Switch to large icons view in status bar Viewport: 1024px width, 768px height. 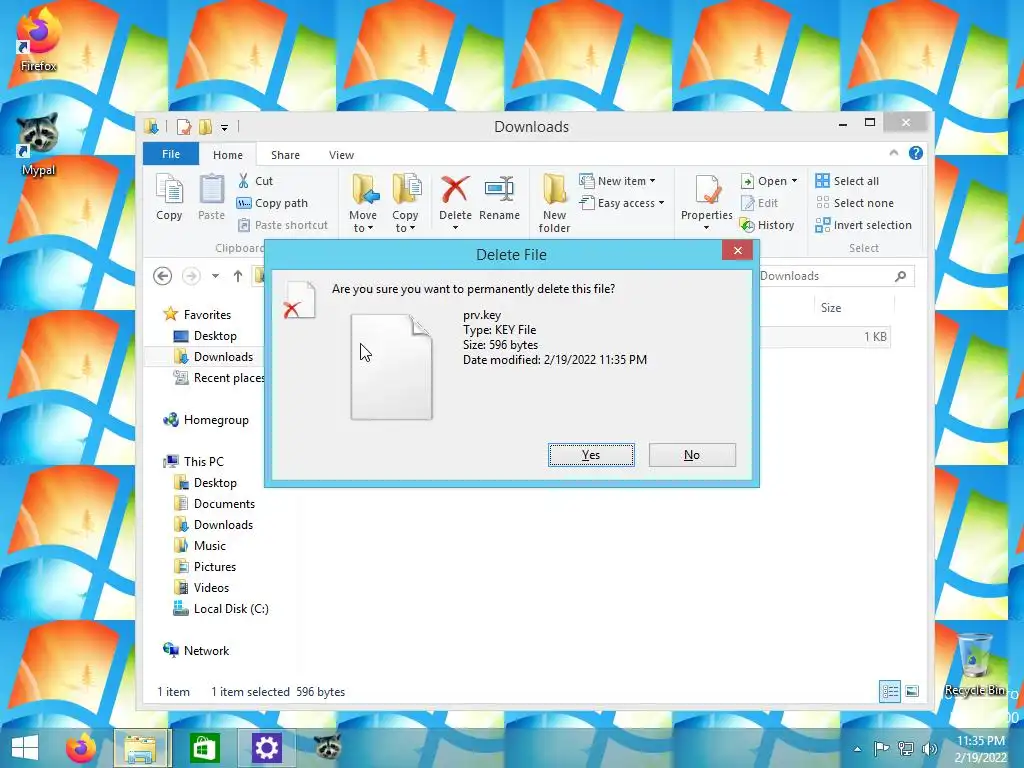tap(912, 691)
